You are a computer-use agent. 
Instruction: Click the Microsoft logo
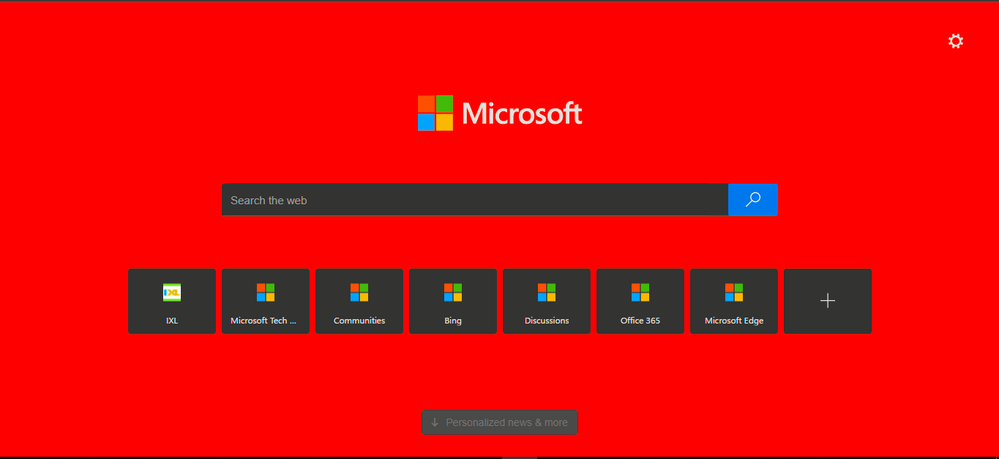click(500, 113)
